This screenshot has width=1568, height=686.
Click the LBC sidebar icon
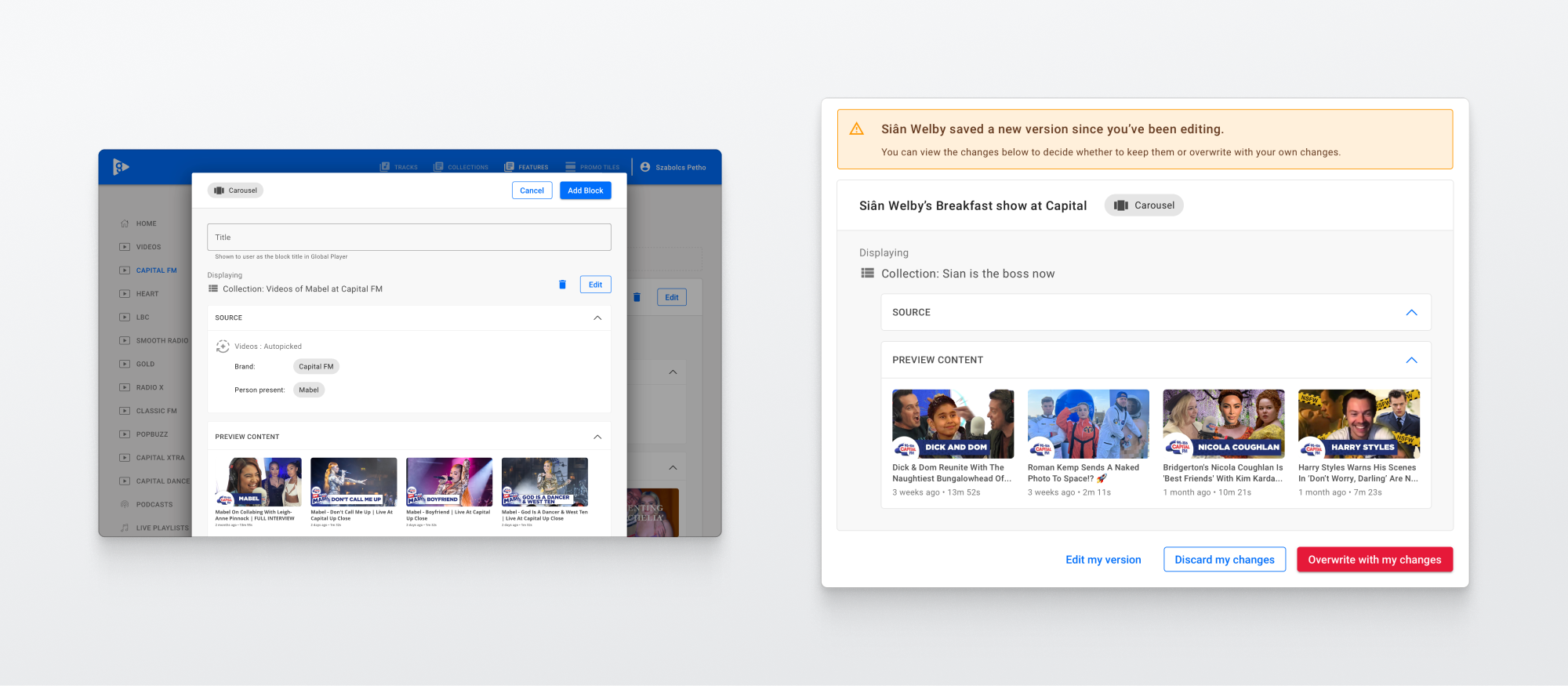(125, 318)
